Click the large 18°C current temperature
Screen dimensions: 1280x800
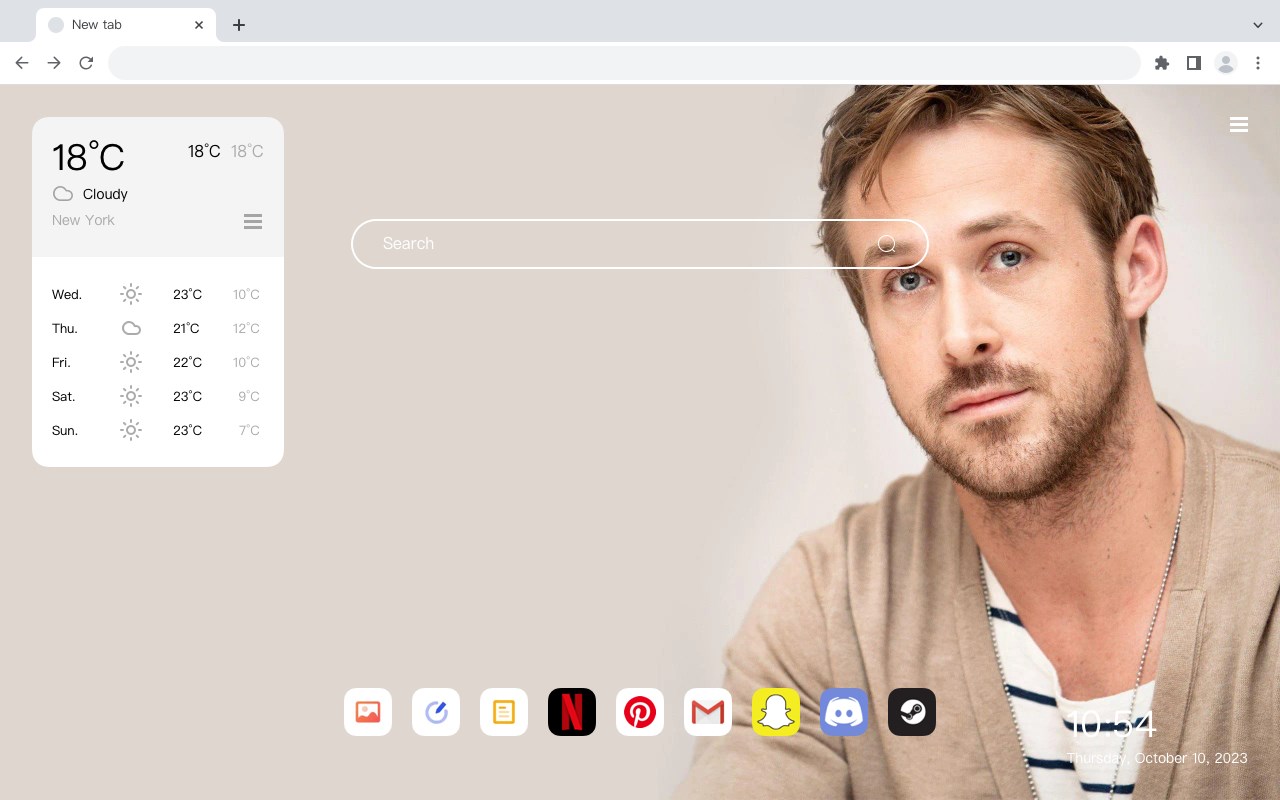(x=88, y=157)
